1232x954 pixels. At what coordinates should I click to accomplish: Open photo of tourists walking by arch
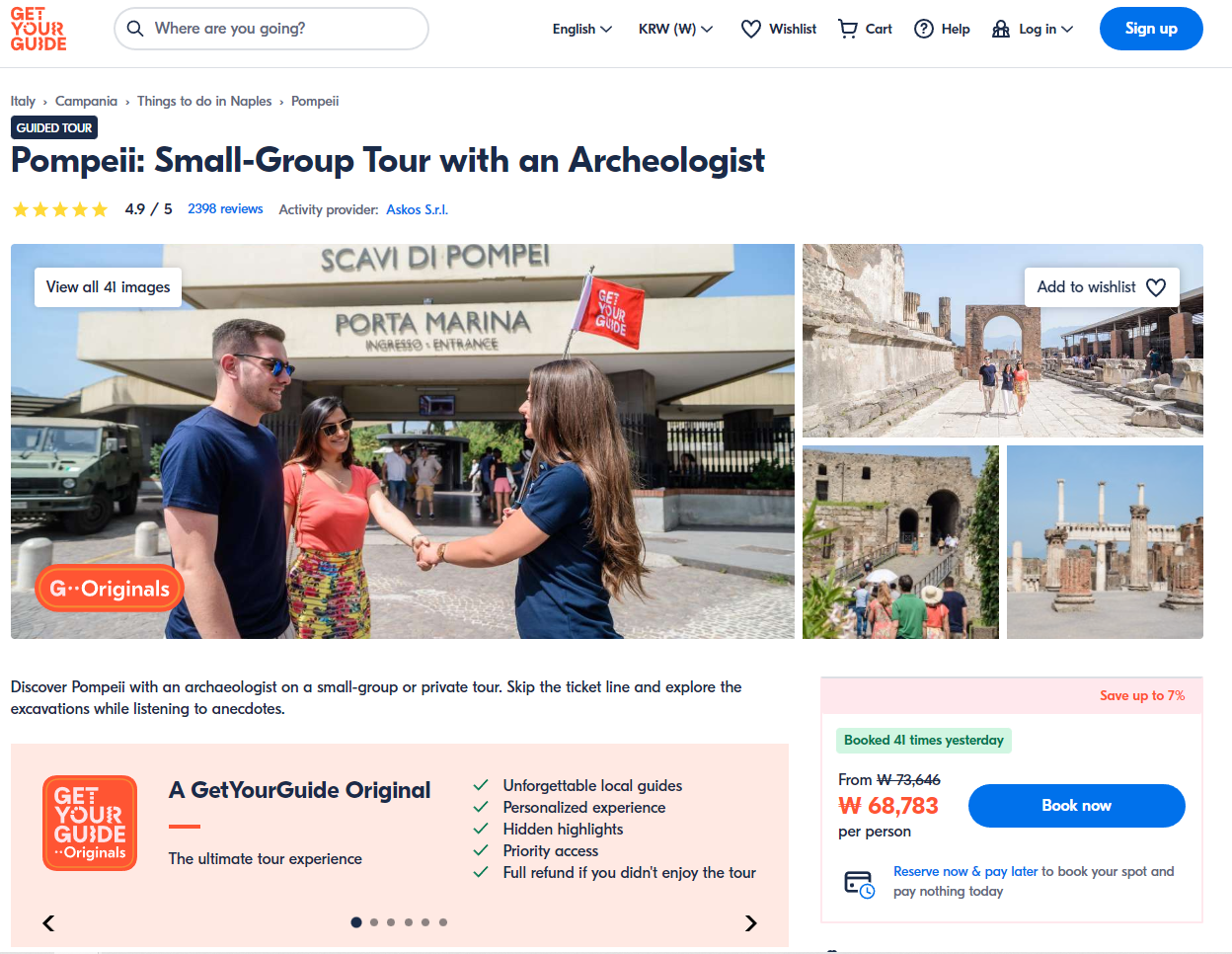click(1003, 341)
